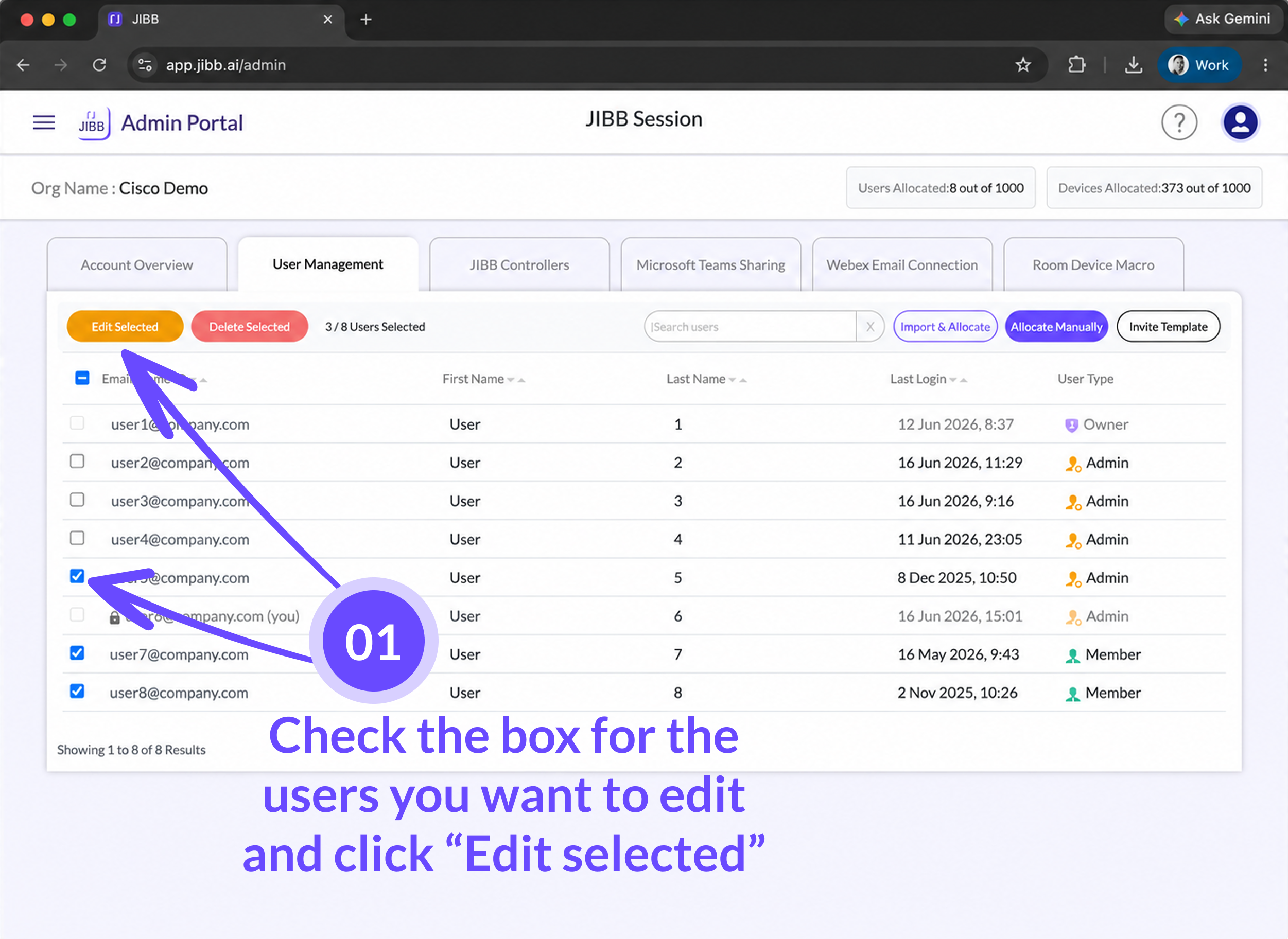
Task: Click the Admin icon in user2 row
Action: point(1073,464)
